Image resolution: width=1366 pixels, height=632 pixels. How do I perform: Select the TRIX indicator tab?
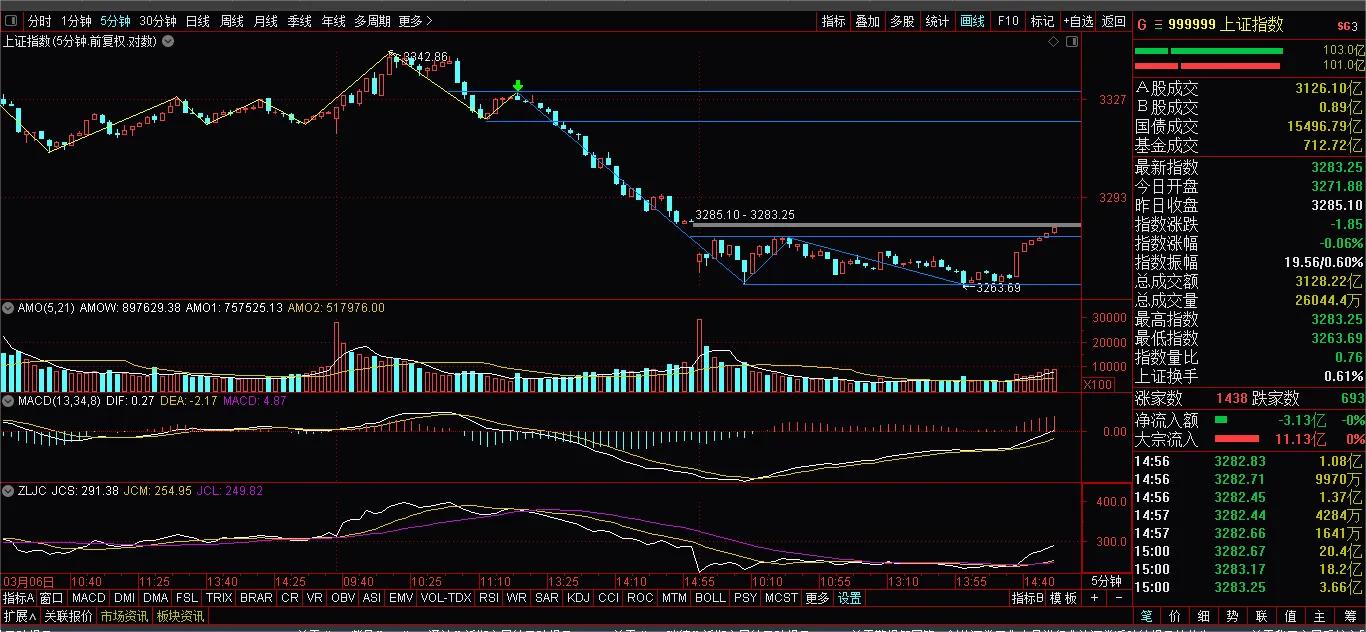[219, 598]
